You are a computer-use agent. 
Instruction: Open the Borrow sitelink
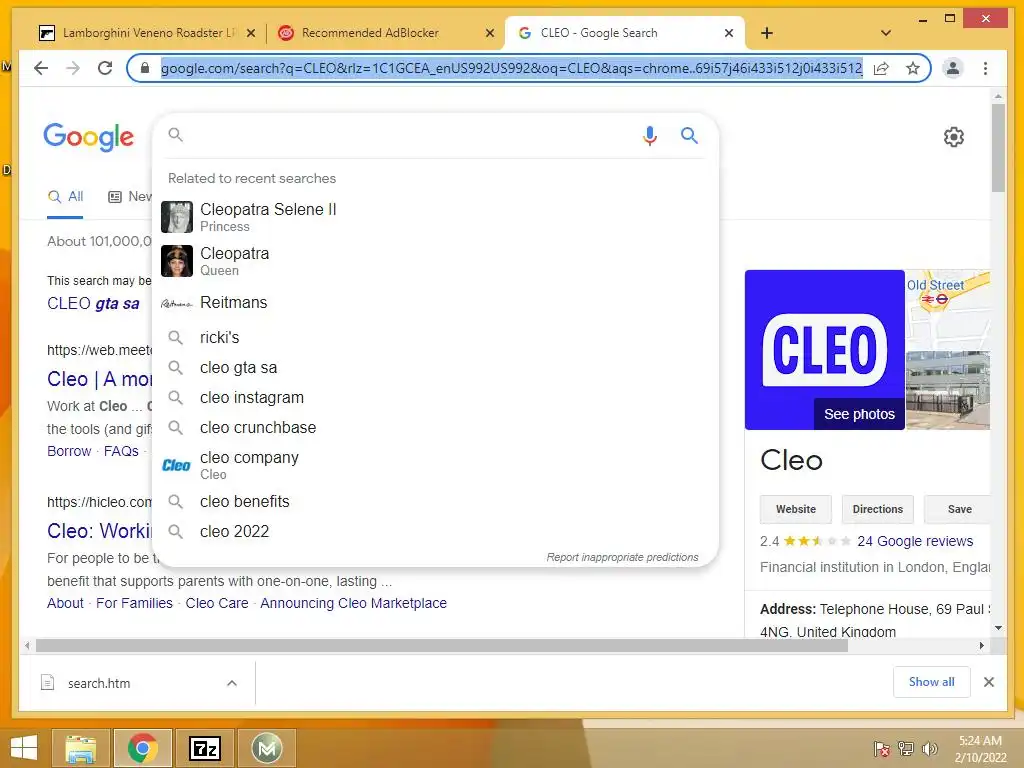coord(69,451)
